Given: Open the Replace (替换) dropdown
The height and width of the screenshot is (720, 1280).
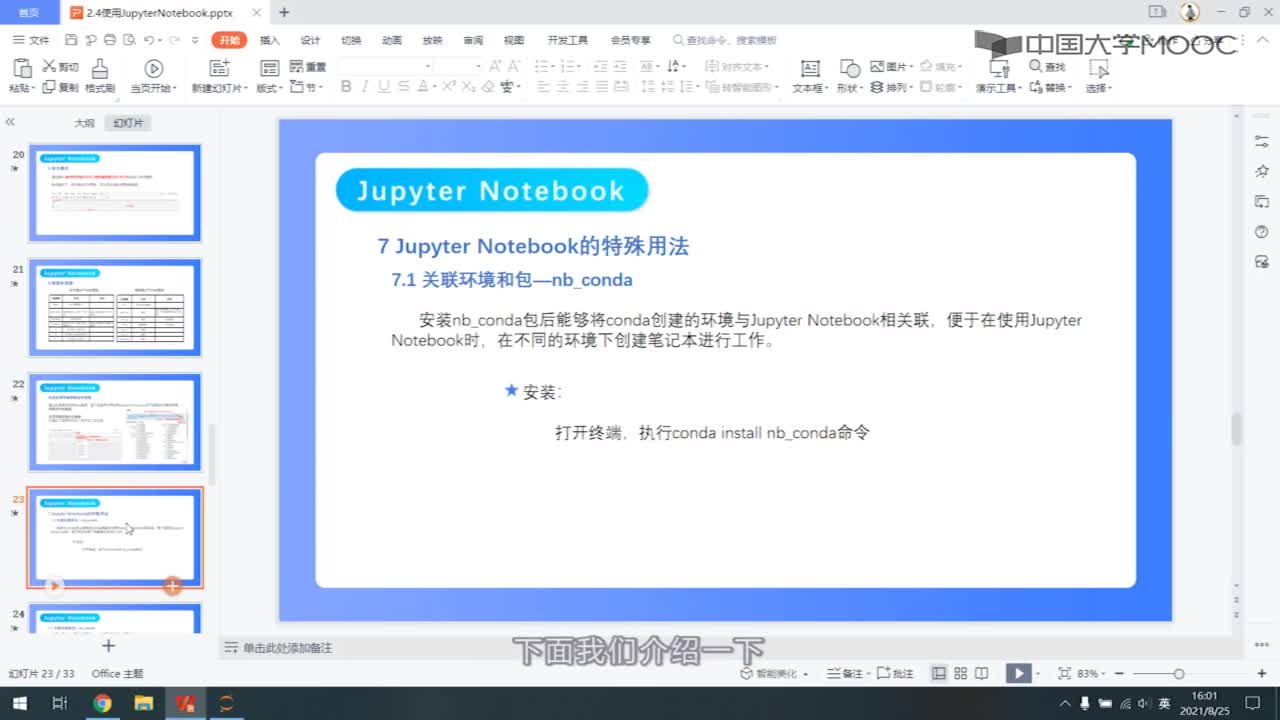Looking at the screenshot, I should click(1050, 88).
